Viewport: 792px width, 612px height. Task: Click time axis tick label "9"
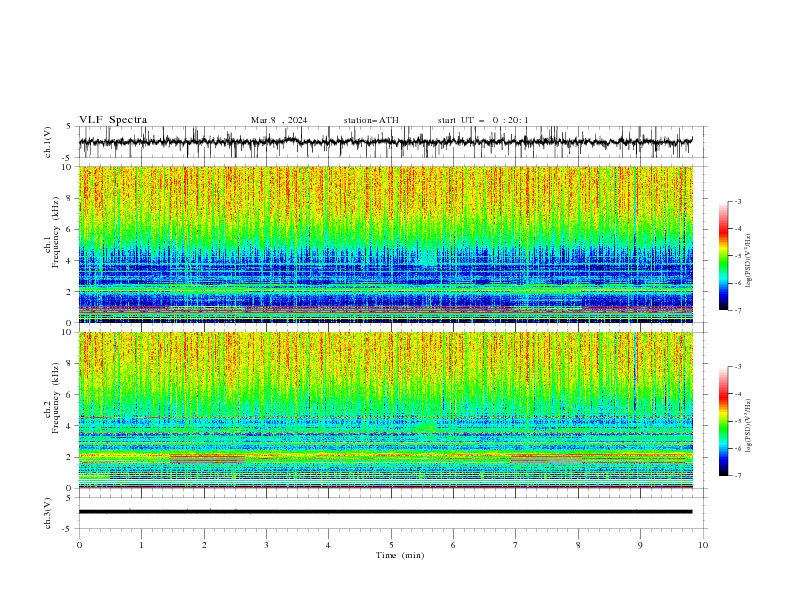pyautogui.click(x=640, y=545)
